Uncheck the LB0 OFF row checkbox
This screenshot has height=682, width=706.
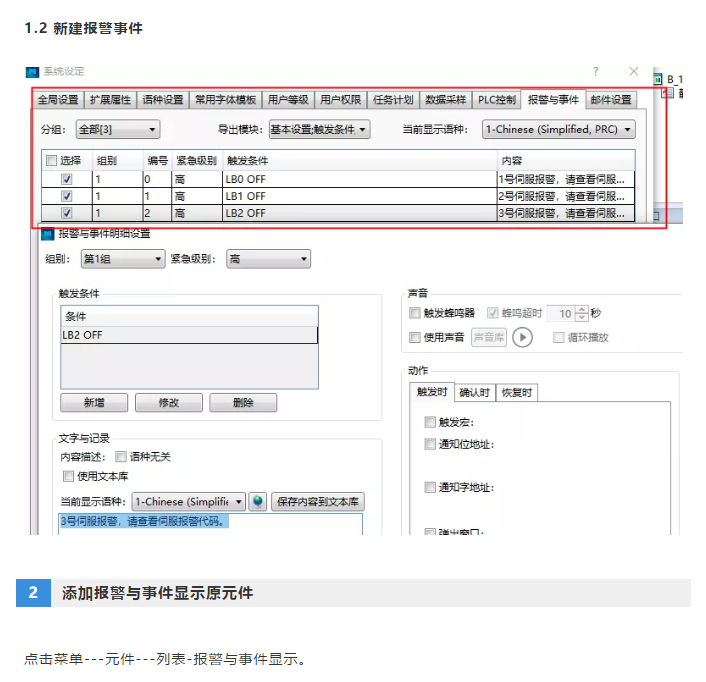pos(67,179)
